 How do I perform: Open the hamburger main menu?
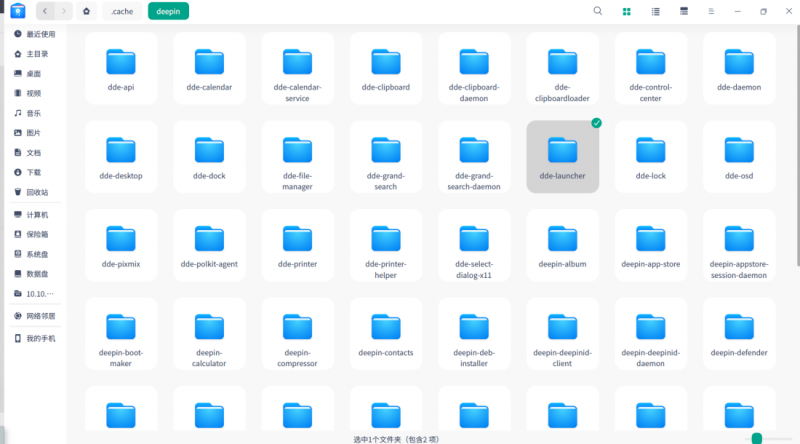pos(711,11)
